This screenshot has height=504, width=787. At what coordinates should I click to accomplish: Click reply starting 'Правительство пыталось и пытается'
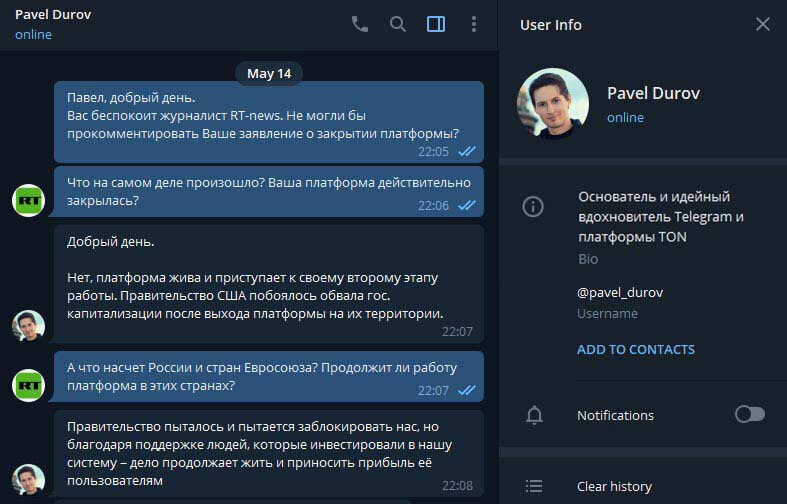(x=269, y=454)
